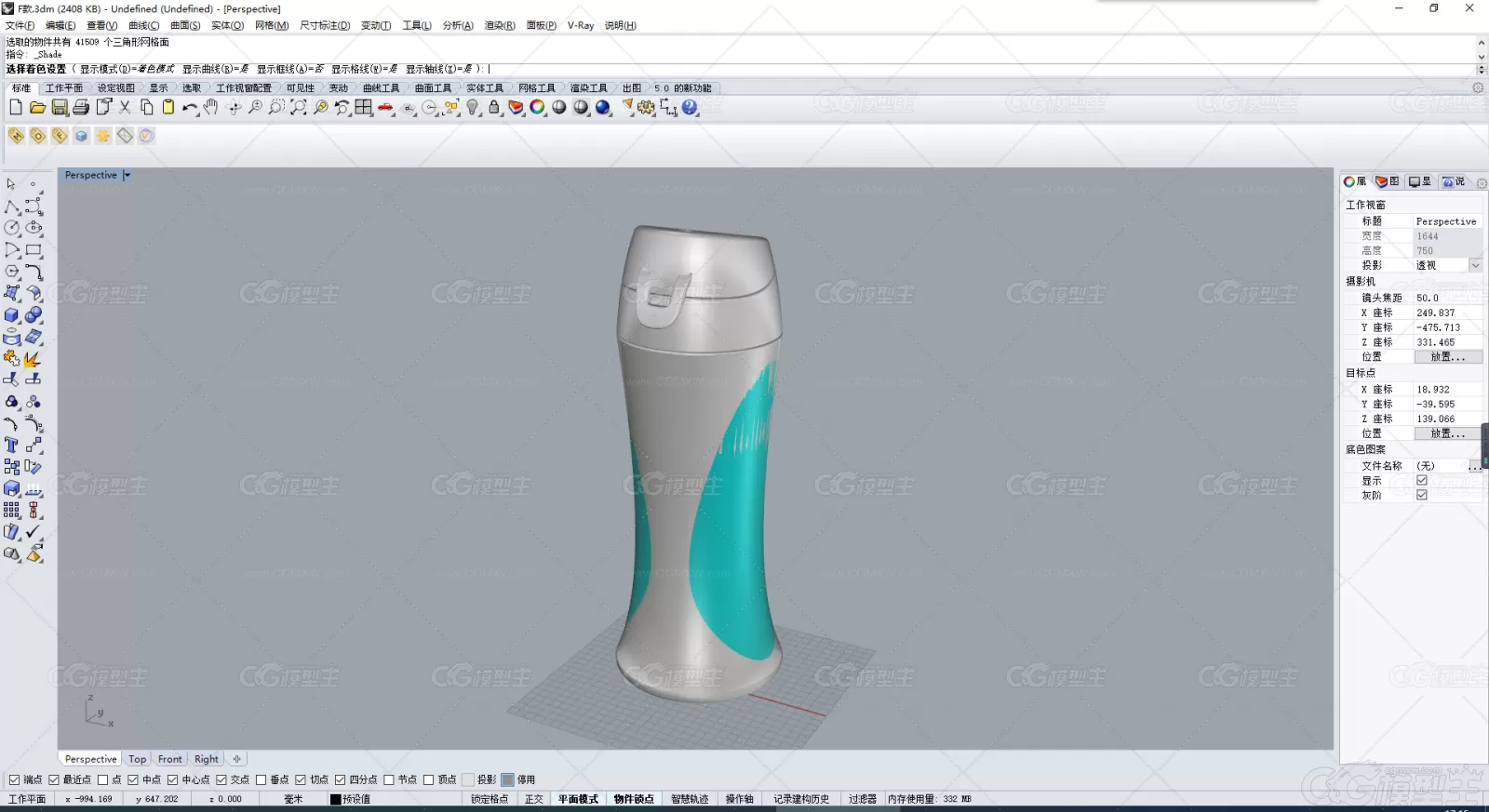Enable the 点 (Point) osnap checkbox
1489x812 pixels.
click(102, 780)
